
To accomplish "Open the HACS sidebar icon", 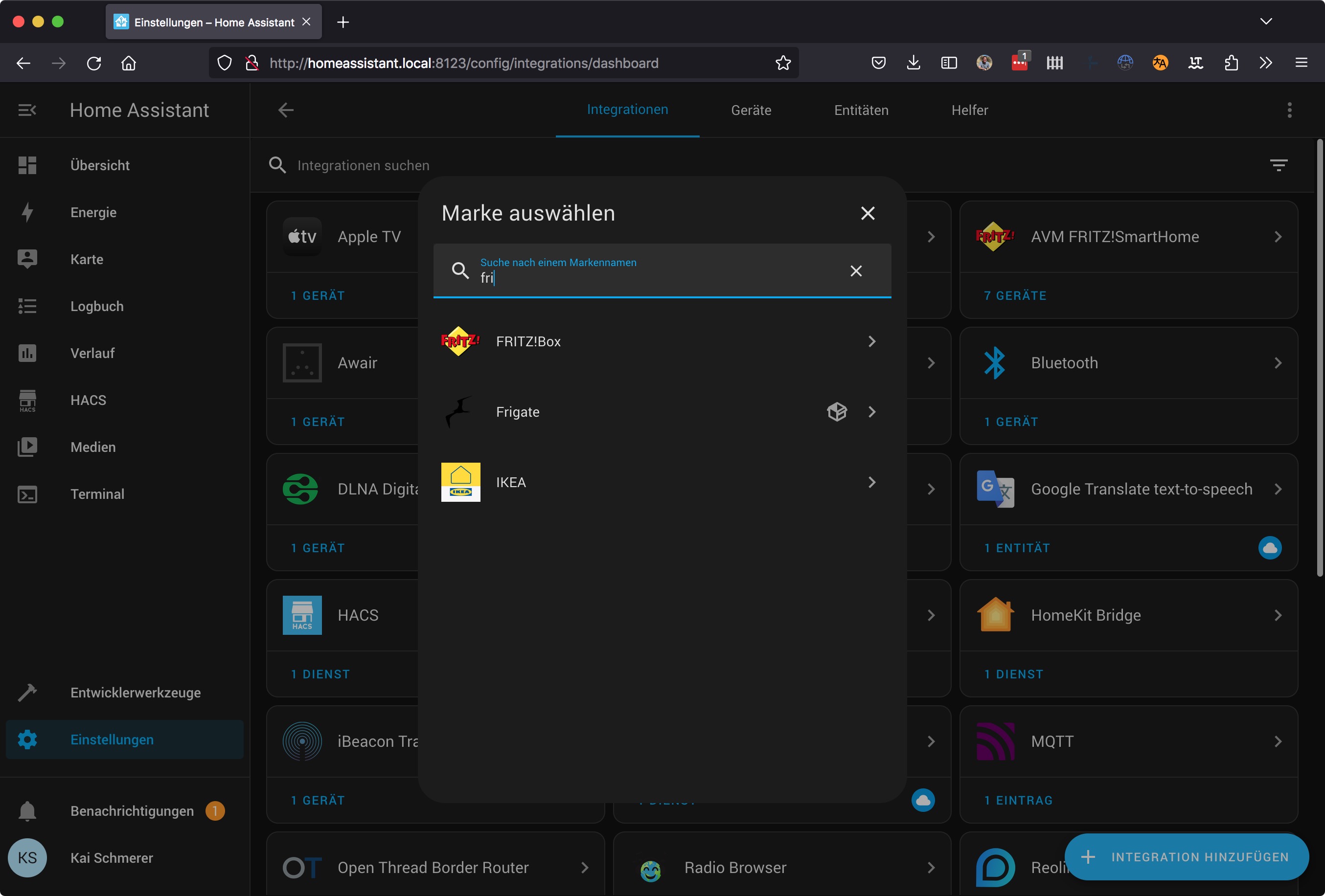I will (27, 400).
